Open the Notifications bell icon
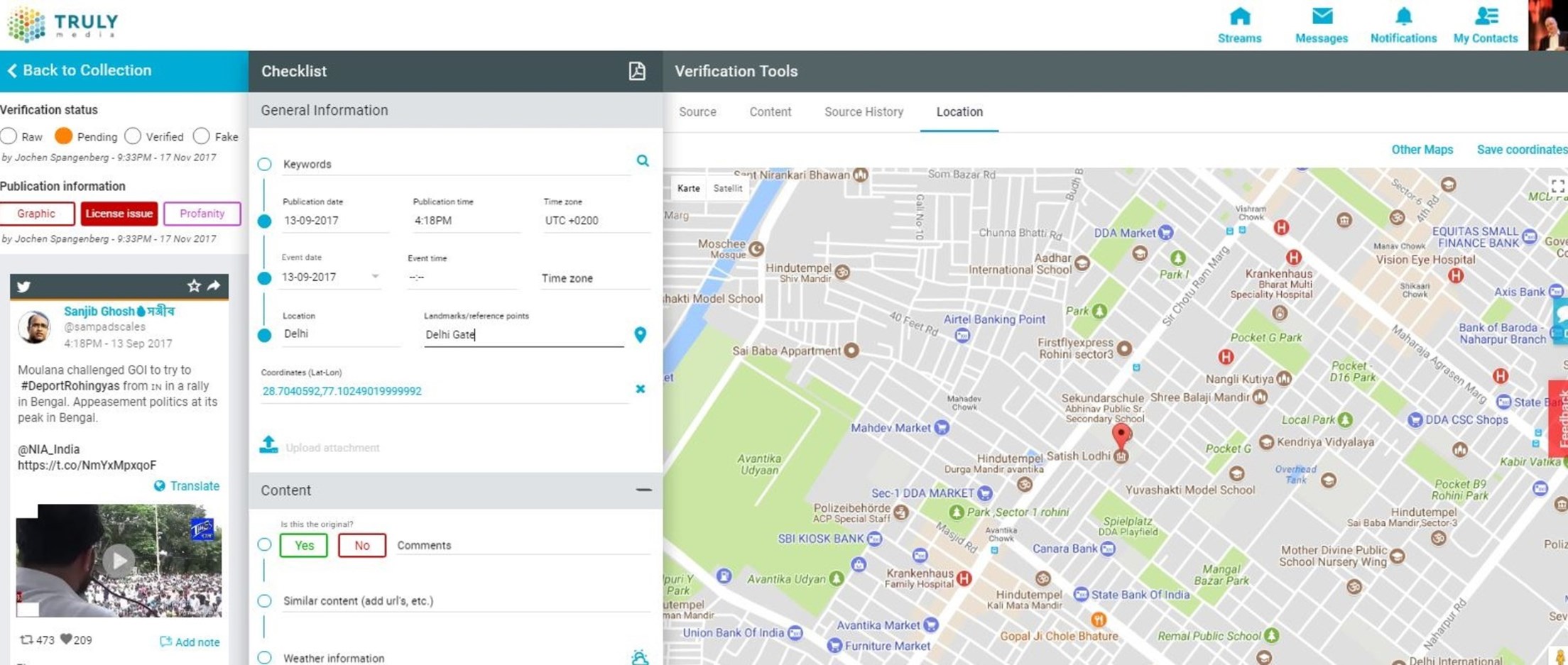Viewport: 1568px width, 665px height. pyautogui.click(x=1403, y=17)
